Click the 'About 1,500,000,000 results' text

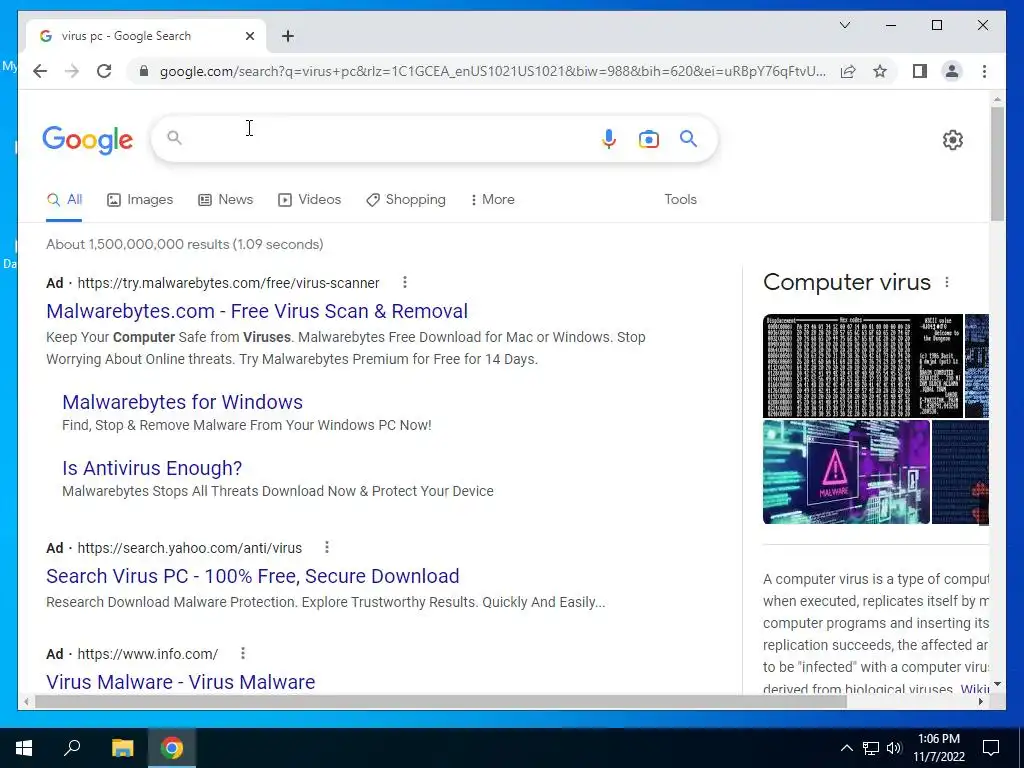[185, 244]
